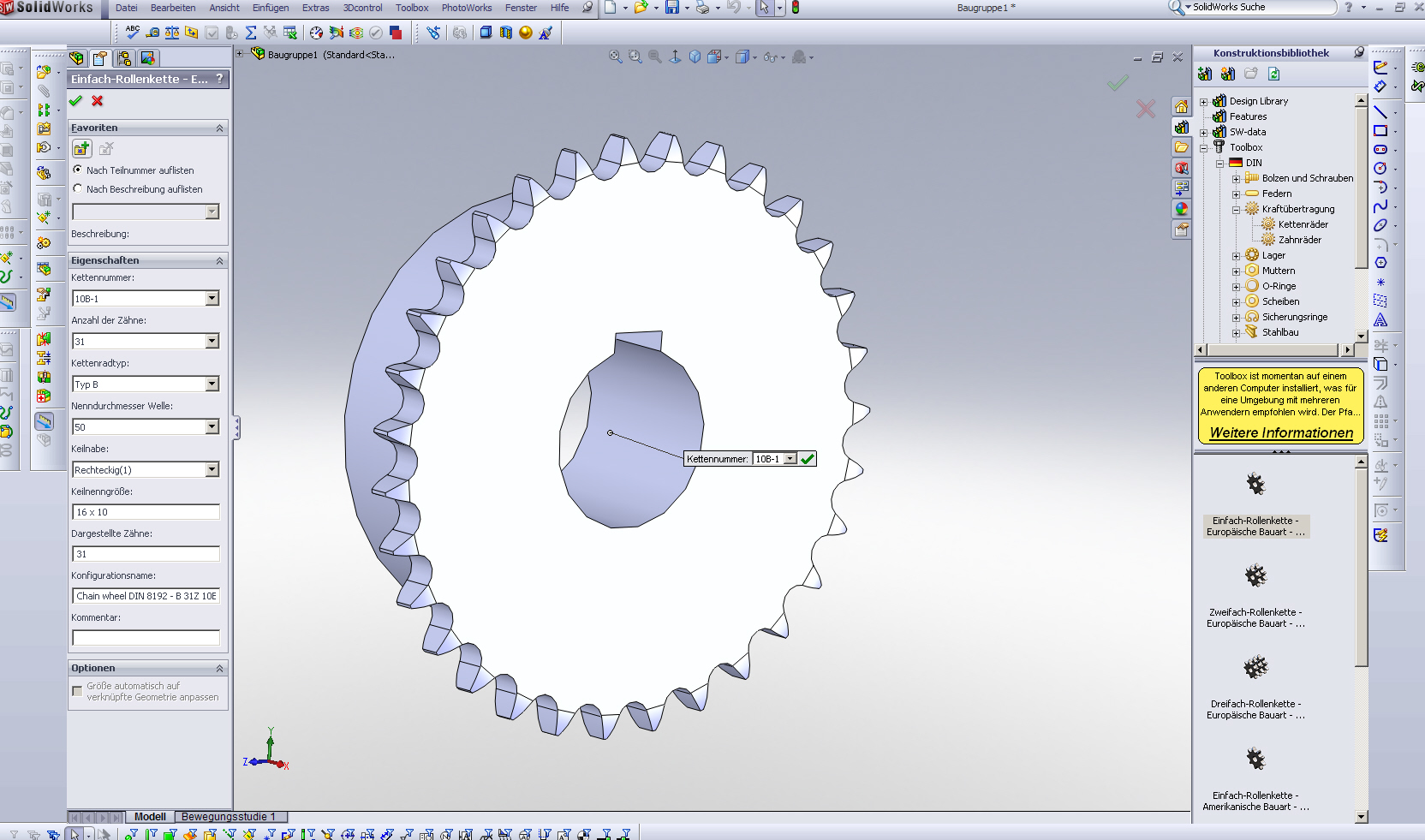Select the Lager tree item

1273,255
